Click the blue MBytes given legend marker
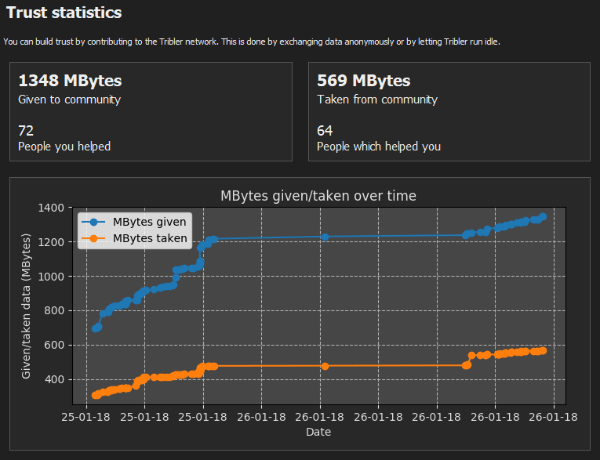 tap(93, 222)
